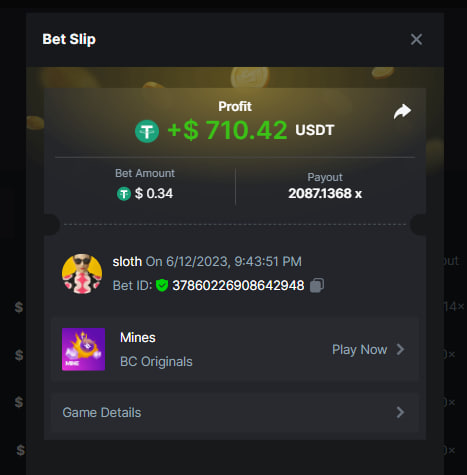Select the Bet ID number 37860226908642948
This screenshot has width=467, height=475.
point(238,286)
